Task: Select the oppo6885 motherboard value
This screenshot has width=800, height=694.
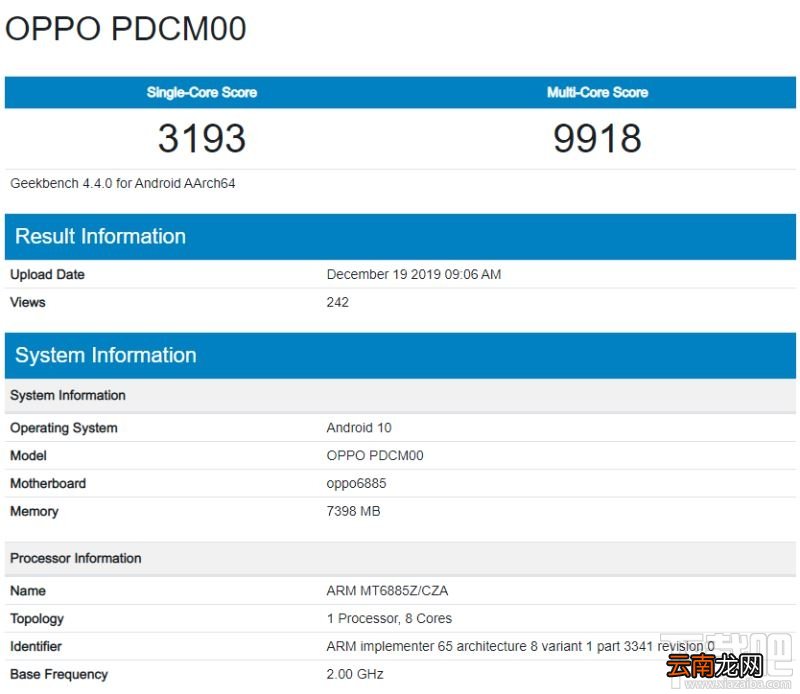Action: (356, 484)
